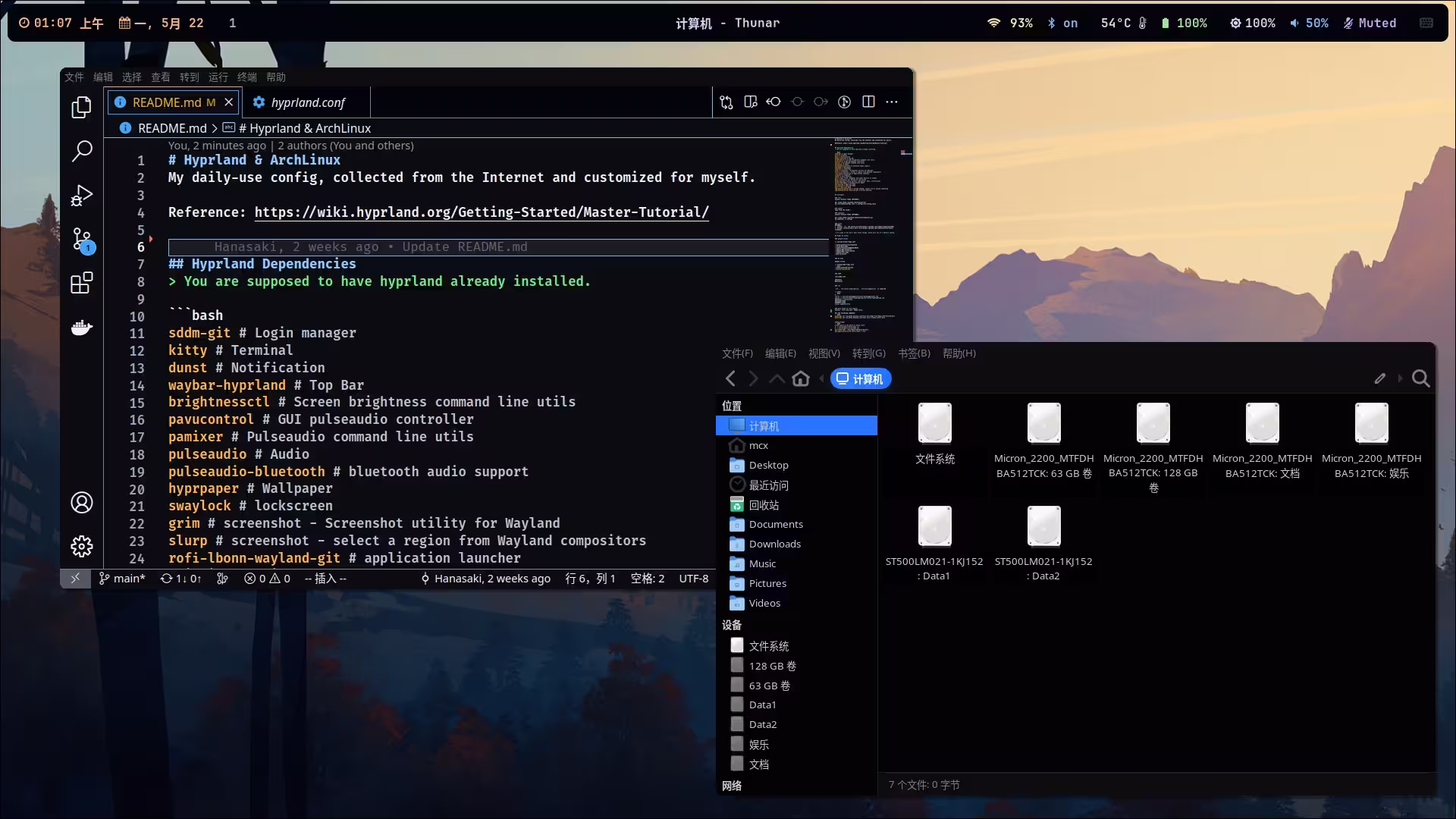Open the 书签(B) menu in Thunar
1456x819 pixels.
[x=914, y=353]
